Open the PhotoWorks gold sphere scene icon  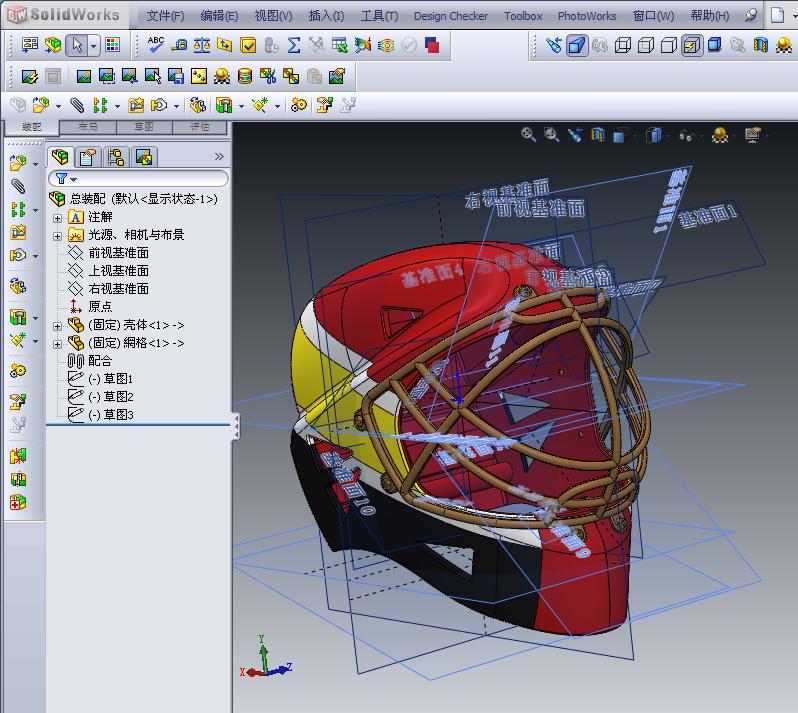pos(222,77)
